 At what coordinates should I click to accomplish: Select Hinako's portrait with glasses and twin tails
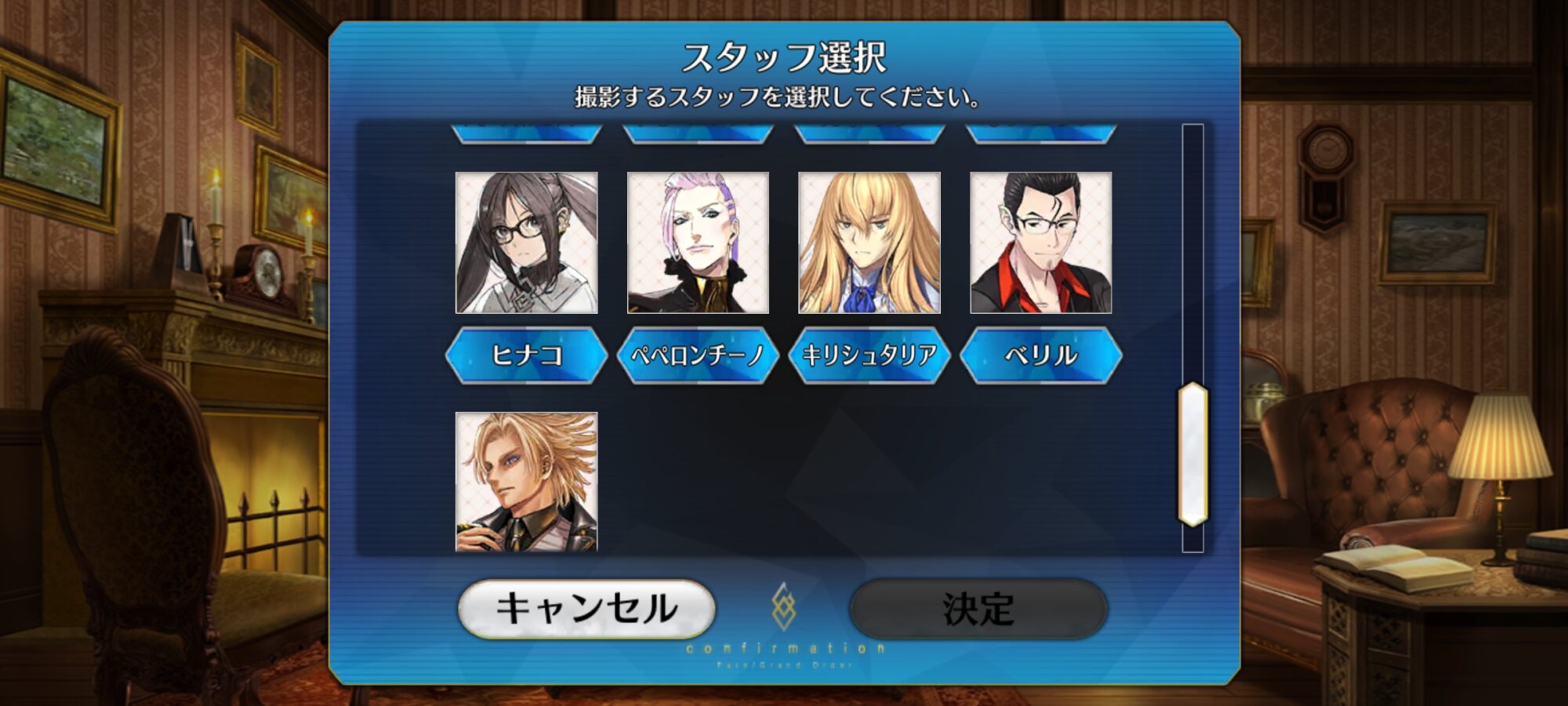click(x=526, y=243)
